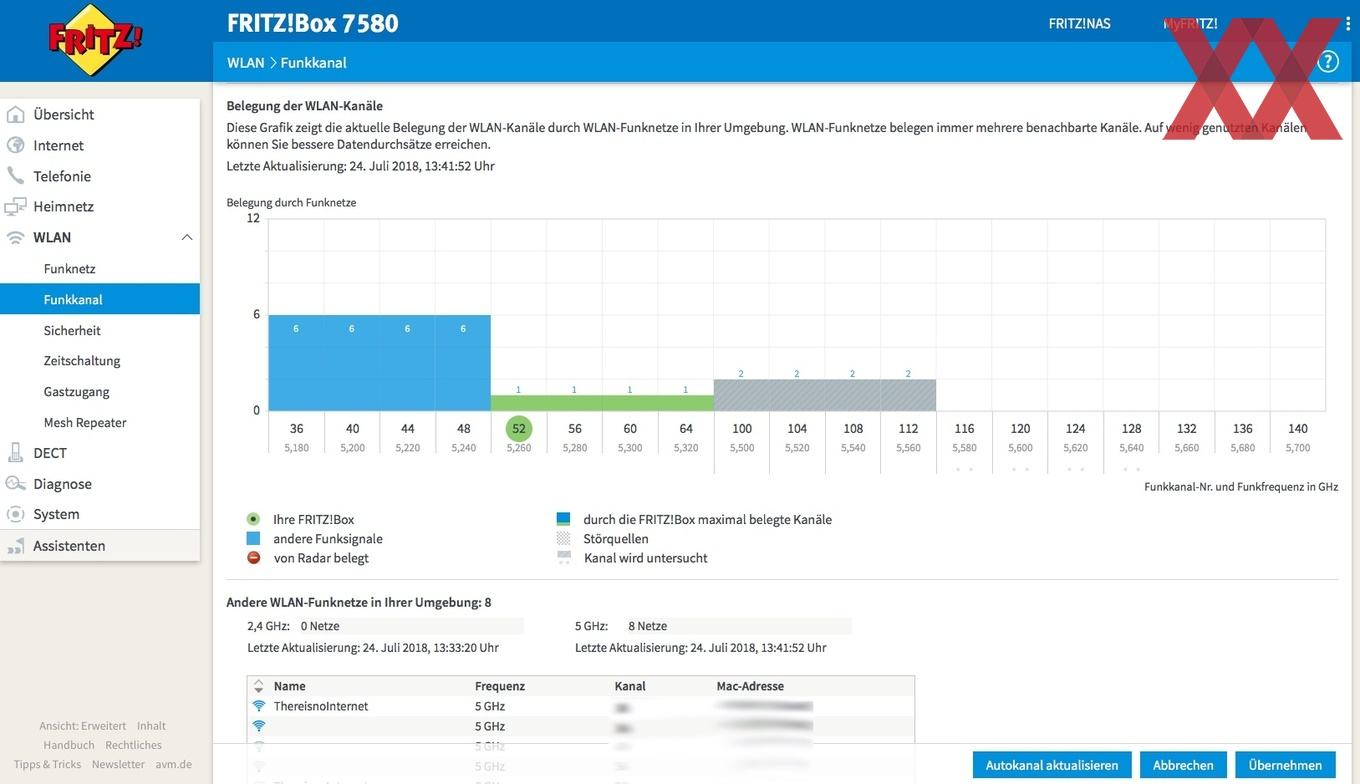Go to Sicherheit submenu
1360x784 pixels.
click(72, 330)
